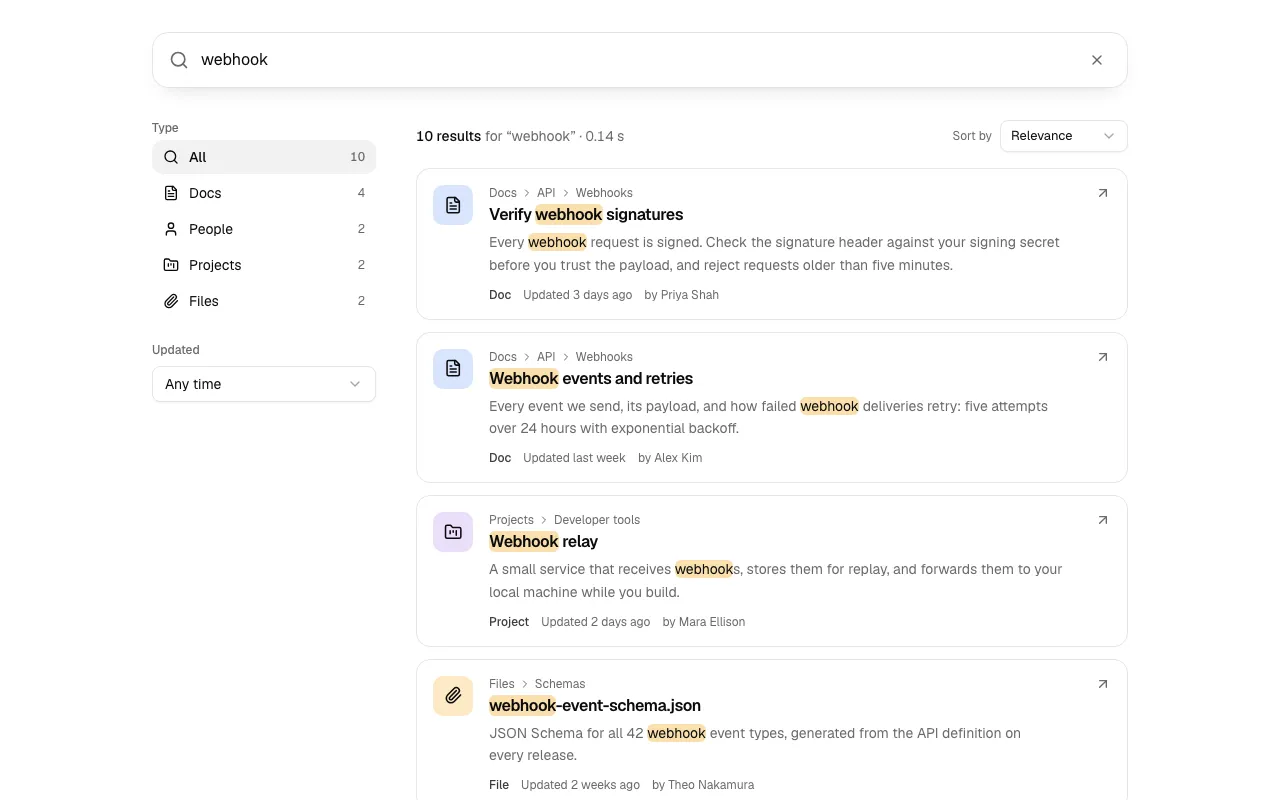Image resolution: width=1280 pixels, height=800 pixels.
Task: Open Webhook events and retries via arrow icon
Action: pyautogui.click(x=1103, y=357)
